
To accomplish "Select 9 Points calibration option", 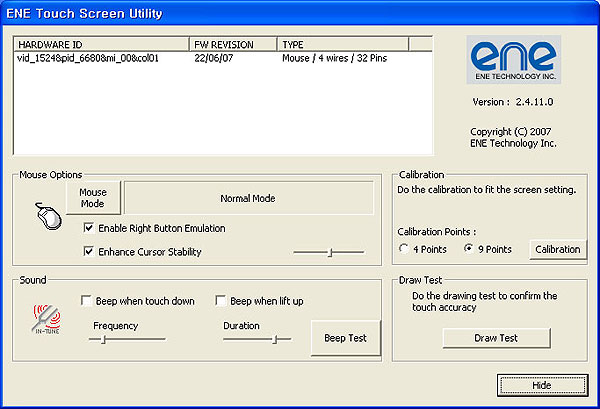I will point(468,249).
